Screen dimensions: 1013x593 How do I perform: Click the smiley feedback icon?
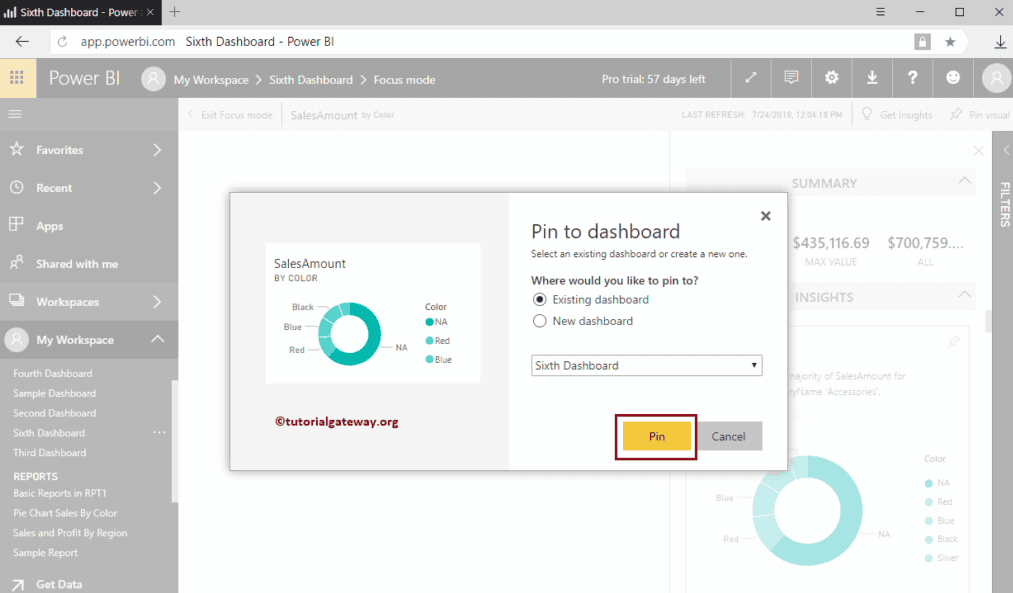[x=952, y=77]
